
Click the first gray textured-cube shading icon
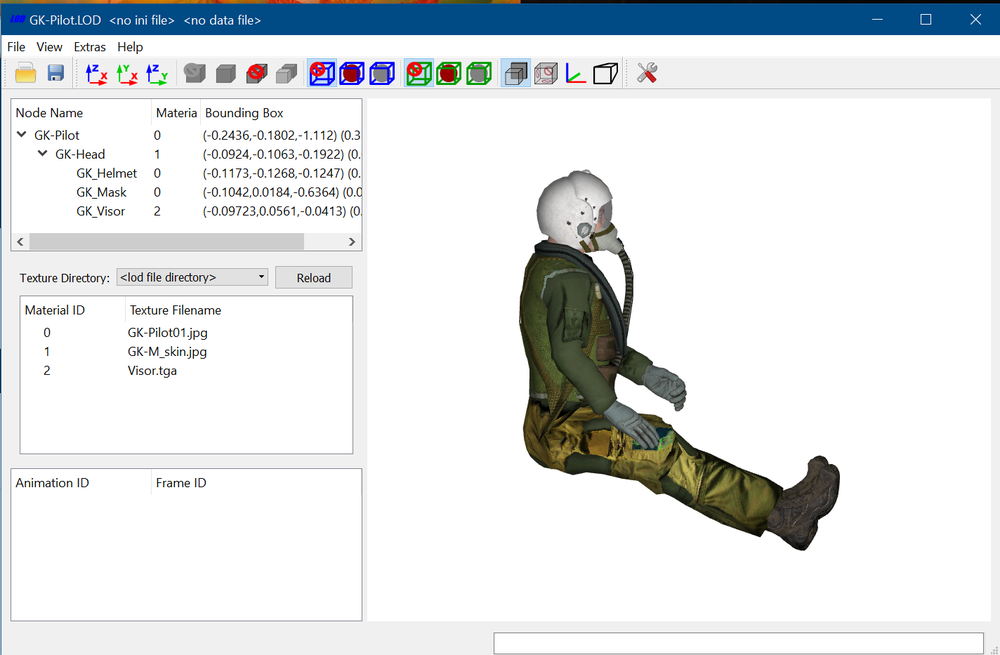pyautogui.click(x=195, y=73)
